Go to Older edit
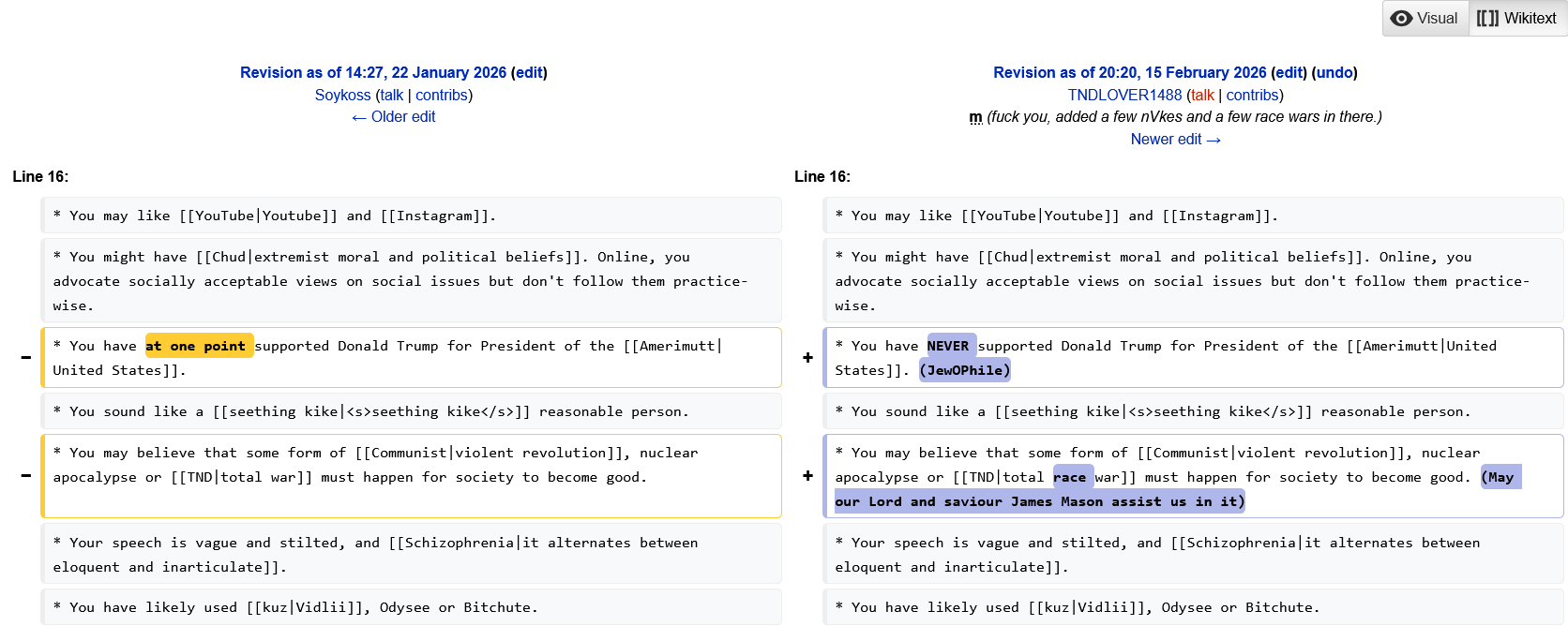The image size is (1568, 626). point(394,116)
